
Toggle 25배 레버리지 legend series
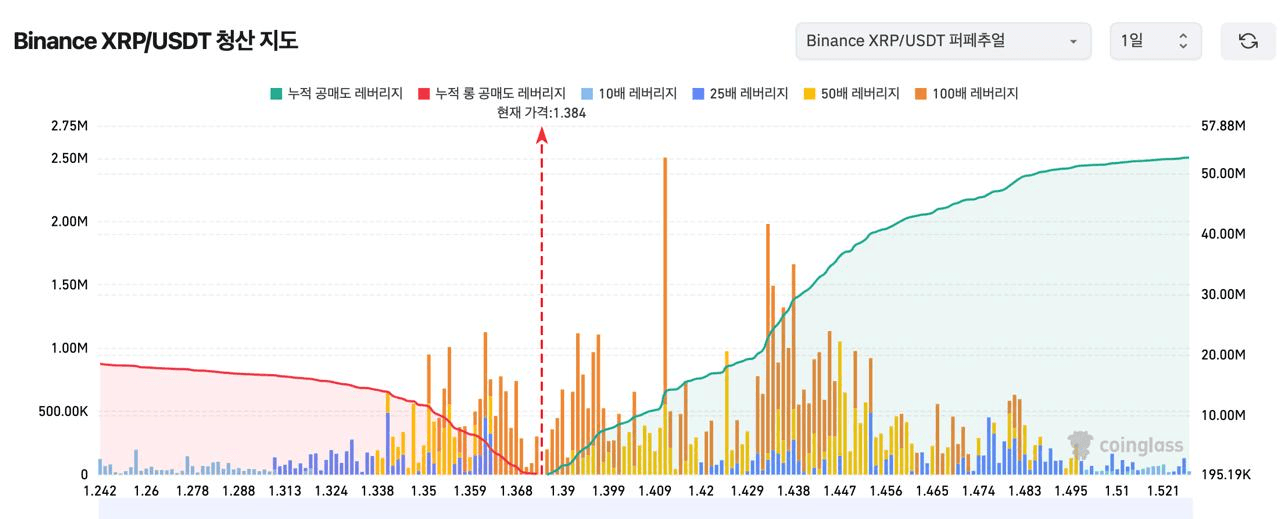(740, 93)
